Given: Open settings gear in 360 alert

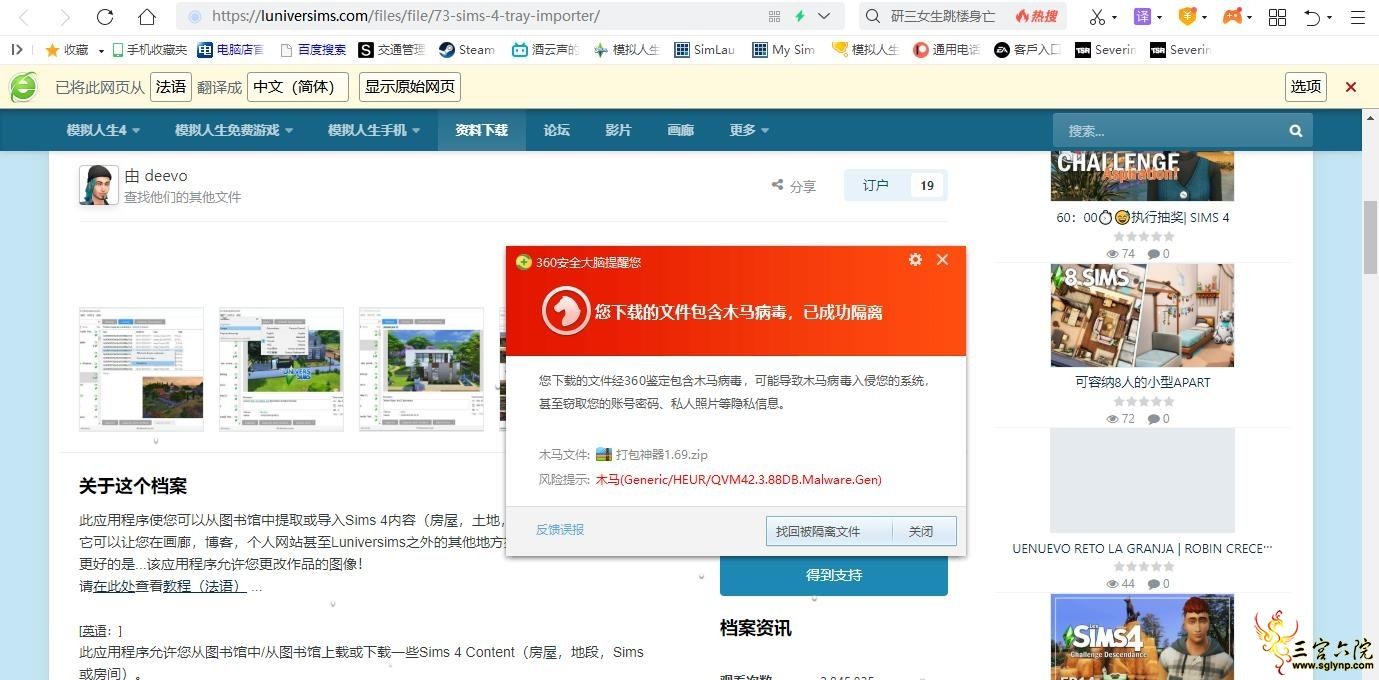Looking at the screenshot, I should (x=915, y=260).
